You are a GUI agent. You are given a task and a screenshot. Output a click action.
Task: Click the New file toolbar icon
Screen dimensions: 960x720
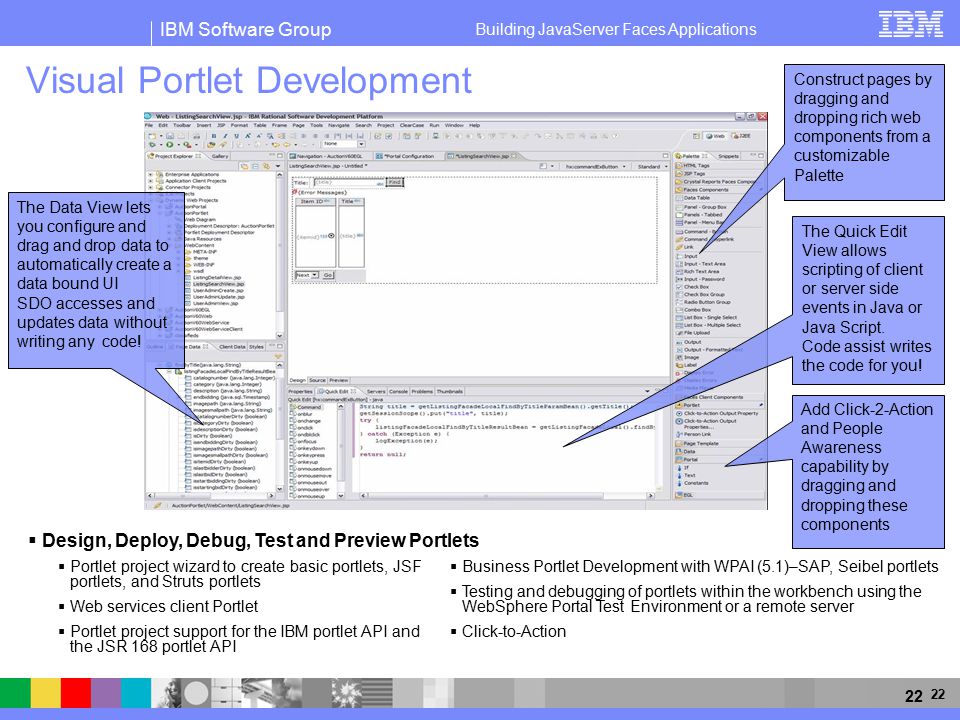click(x=152, y=136)
